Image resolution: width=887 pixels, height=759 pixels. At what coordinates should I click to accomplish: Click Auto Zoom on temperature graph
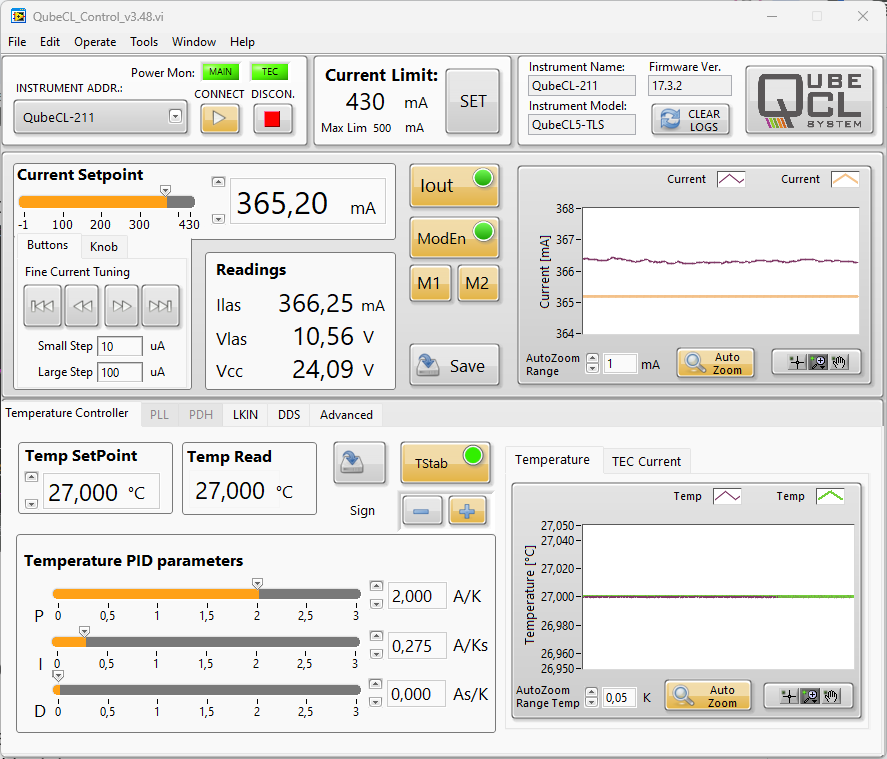coord(708,696)
